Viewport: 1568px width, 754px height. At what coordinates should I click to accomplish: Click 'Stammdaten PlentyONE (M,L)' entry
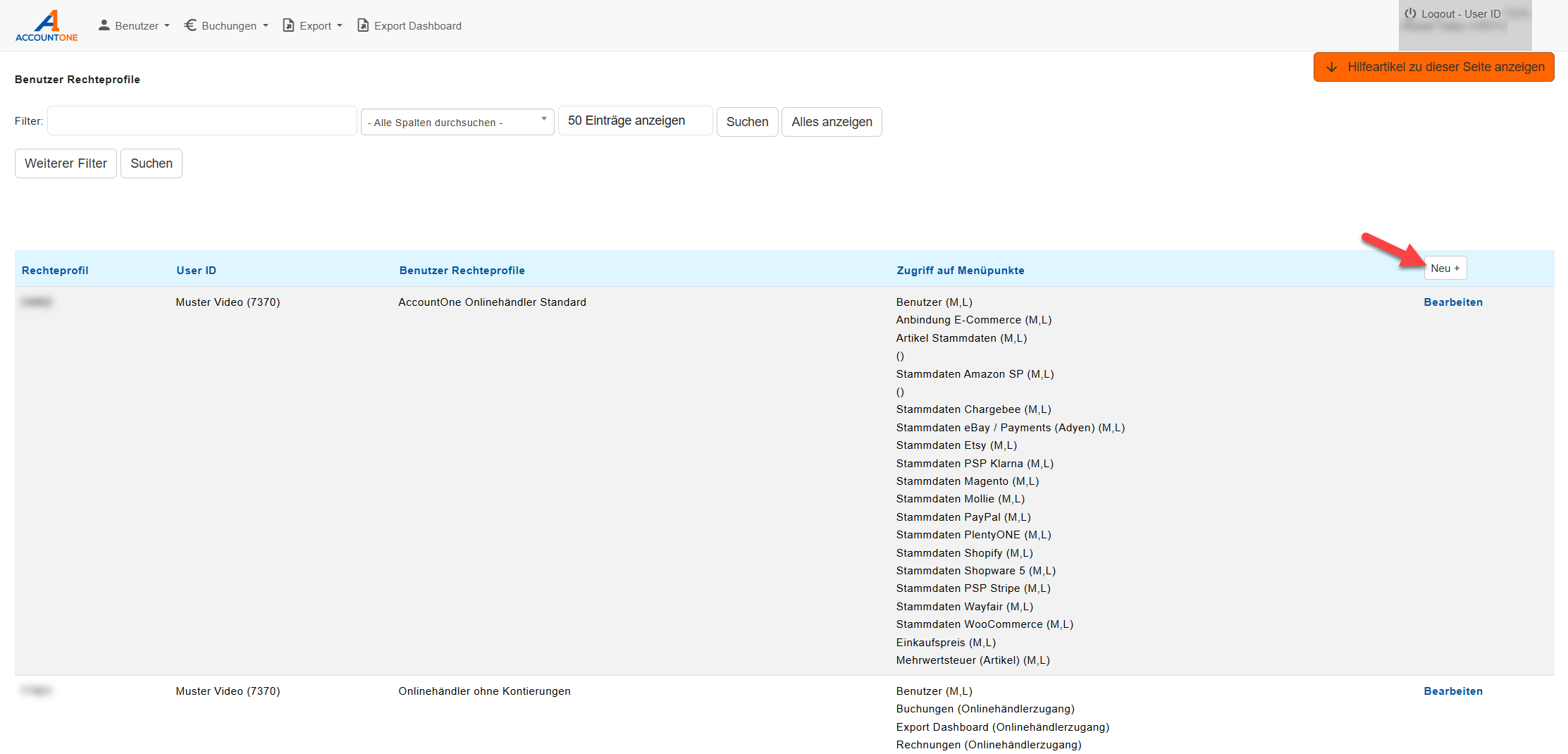pyautogui.click(x=973, y=535)
